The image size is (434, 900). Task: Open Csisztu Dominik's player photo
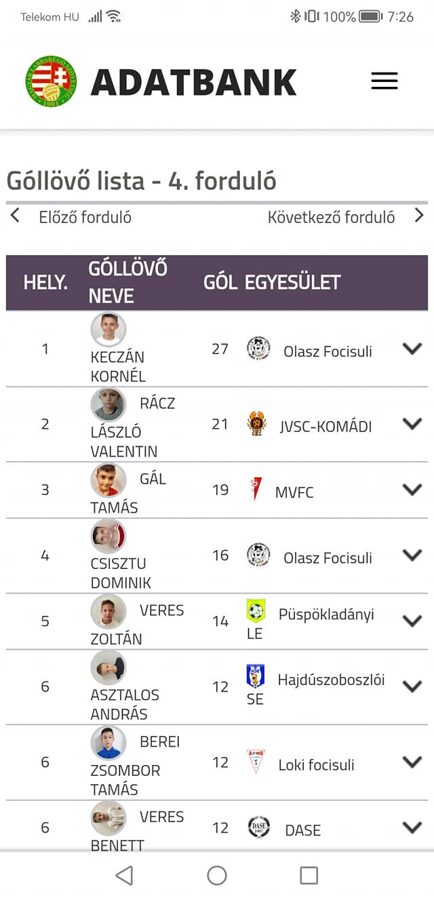[x=108, y=537]
